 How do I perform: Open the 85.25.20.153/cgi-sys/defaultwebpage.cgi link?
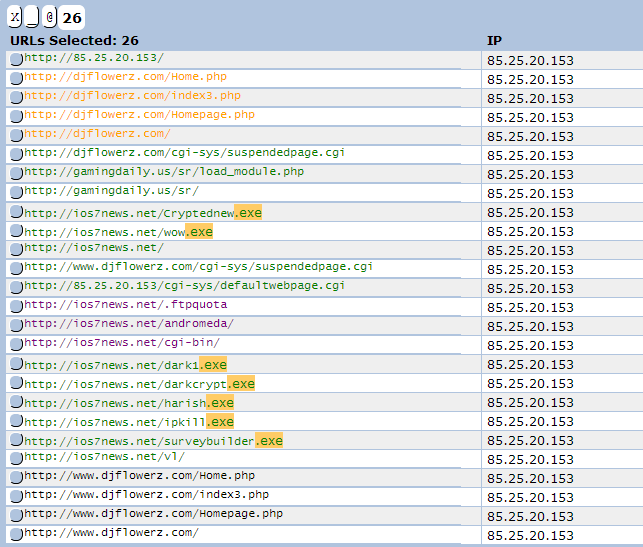184,286
